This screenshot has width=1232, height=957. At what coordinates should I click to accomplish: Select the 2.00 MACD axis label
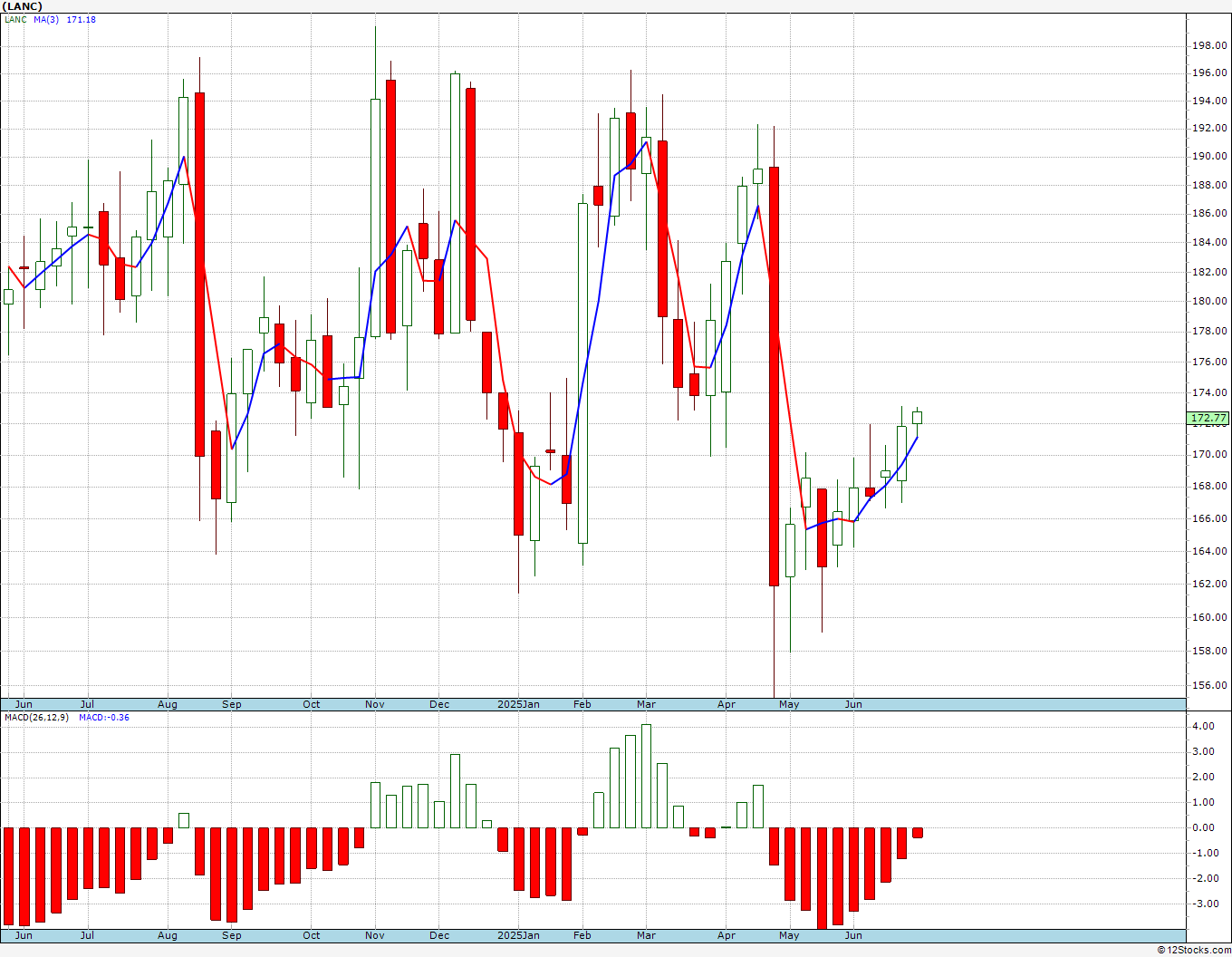tap(1203, 777)
